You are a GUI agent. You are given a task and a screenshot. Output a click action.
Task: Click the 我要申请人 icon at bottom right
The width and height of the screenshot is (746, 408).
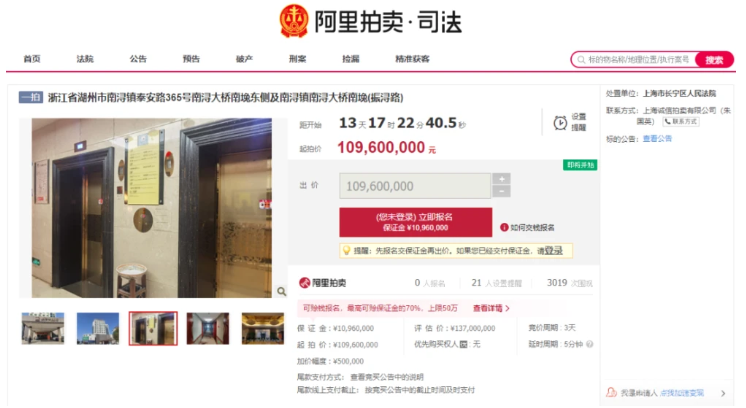pyautogui.click(x=611, y=392)
